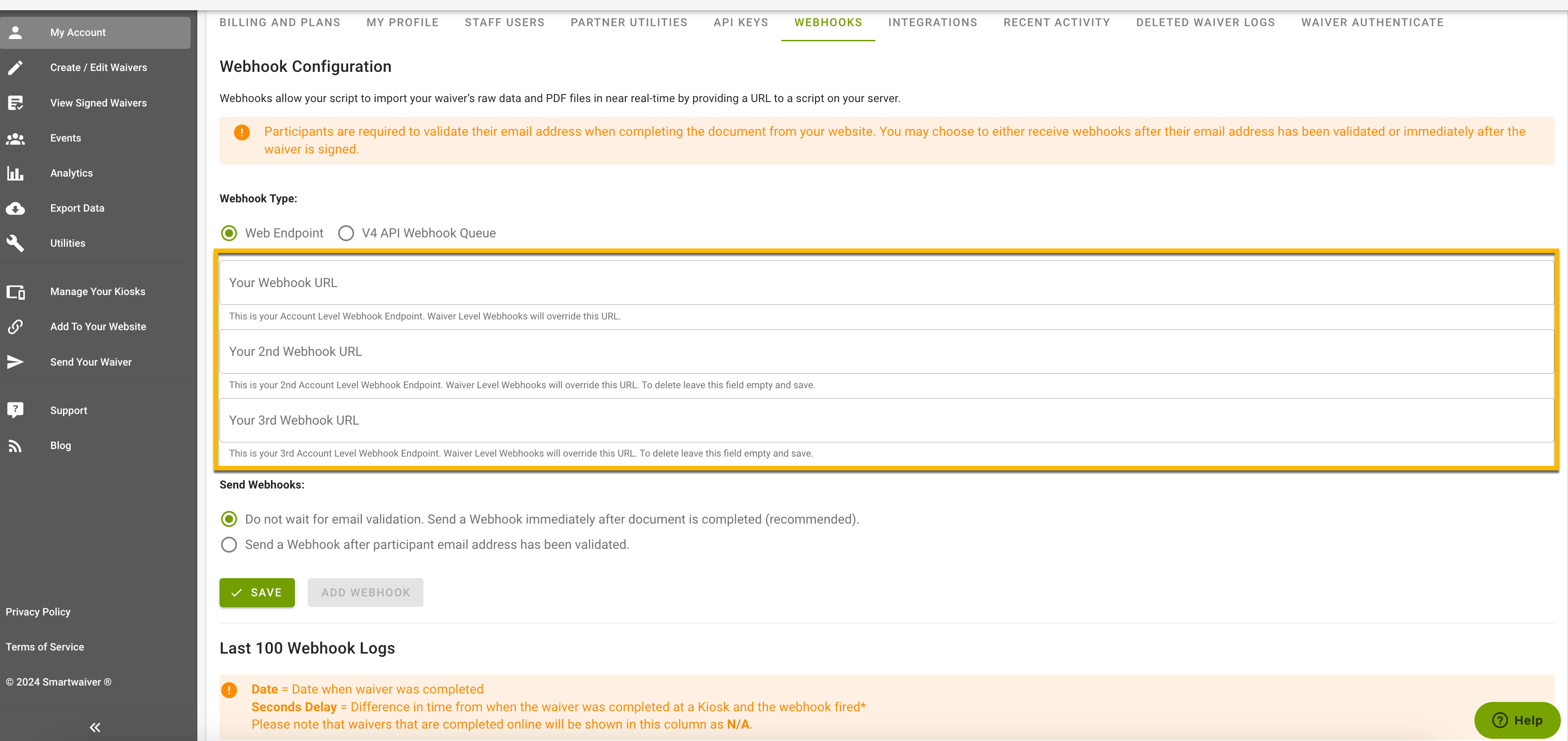The width and height of the screenshot is (1568, 741).
Task: Open the Terms of Service link
Action: pos(45,647)
